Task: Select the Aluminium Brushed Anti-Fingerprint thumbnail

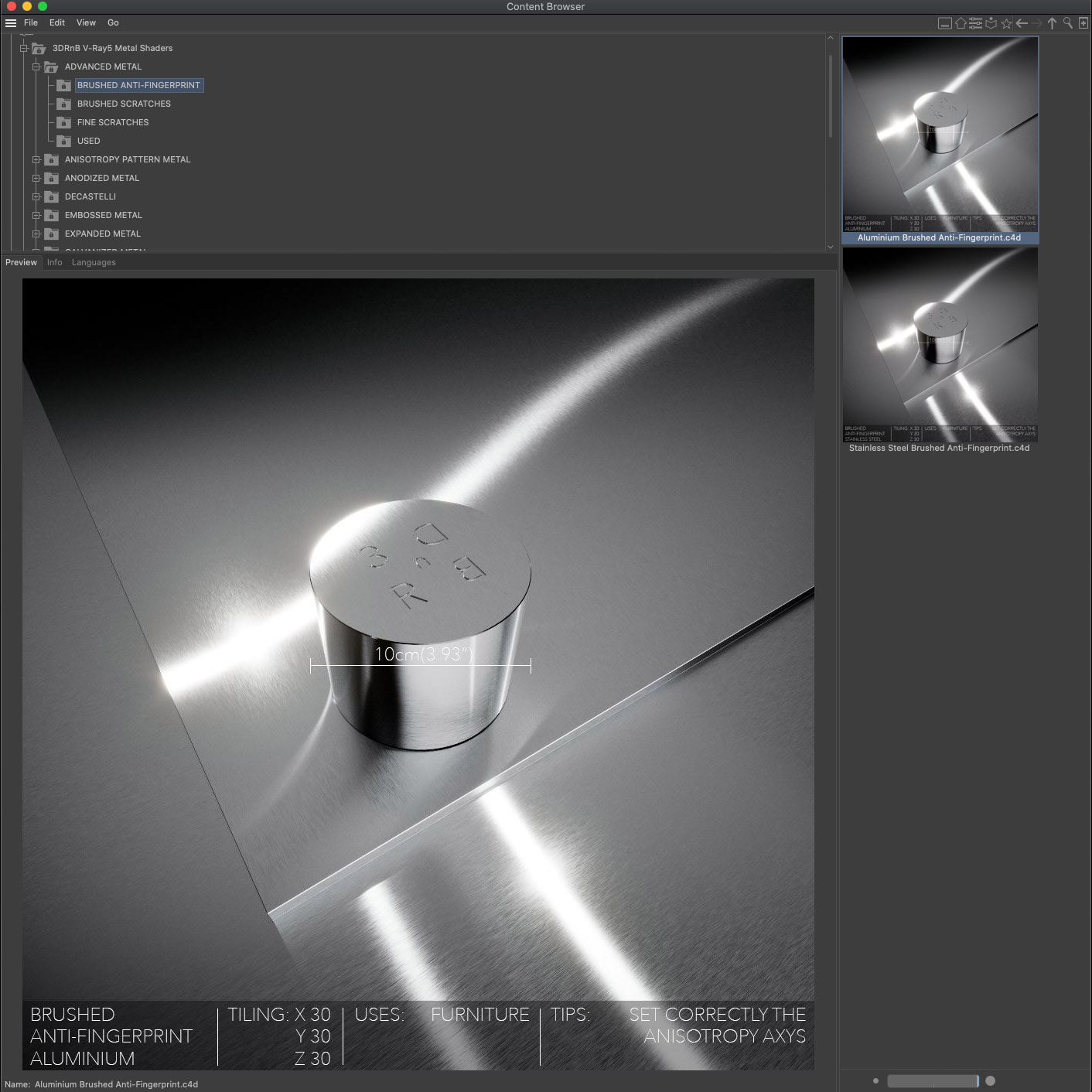Action: (940, 135)
